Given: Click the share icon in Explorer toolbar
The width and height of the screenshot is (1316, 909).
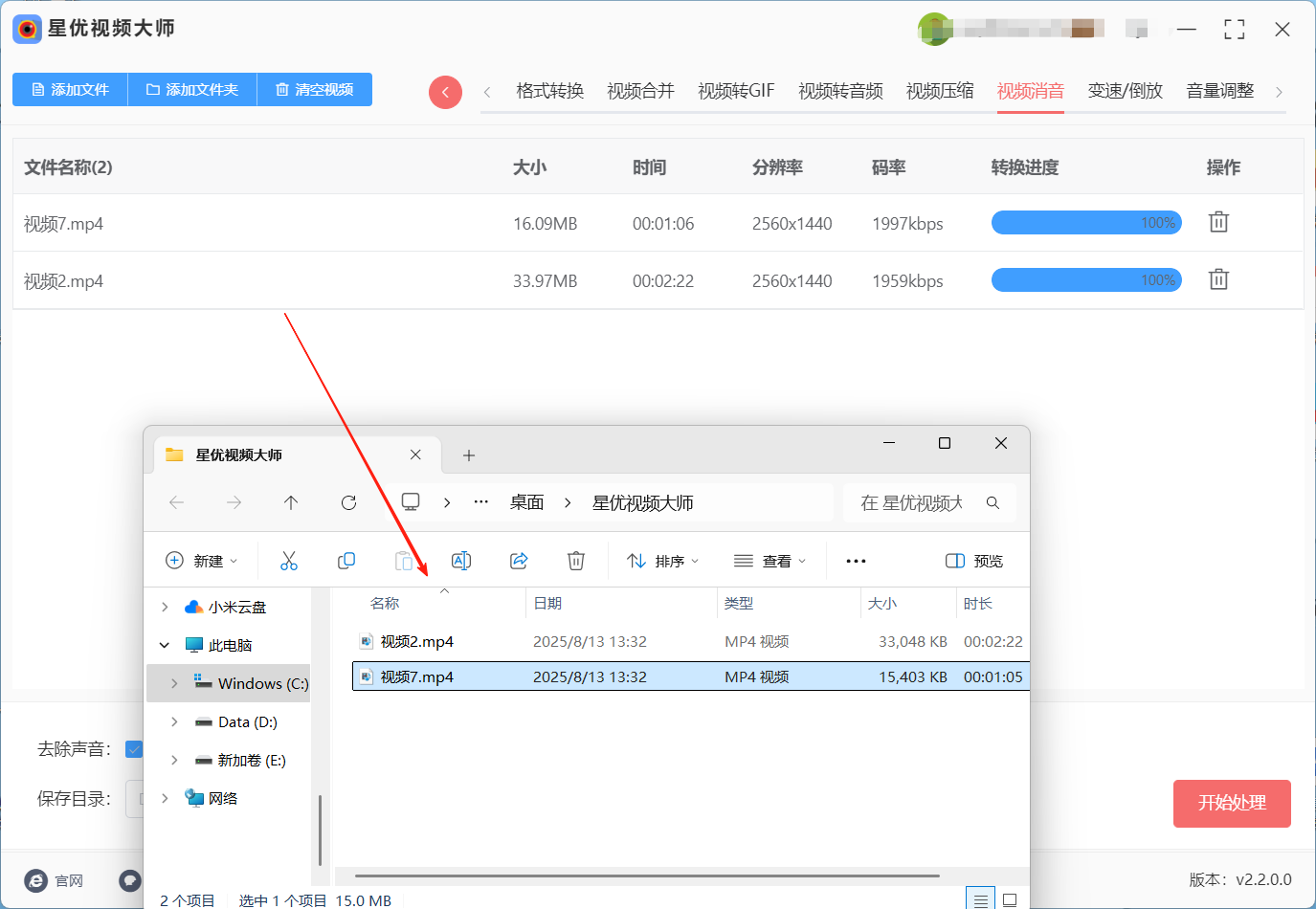Looking at the screenshot, I should [x=519, y=561].
